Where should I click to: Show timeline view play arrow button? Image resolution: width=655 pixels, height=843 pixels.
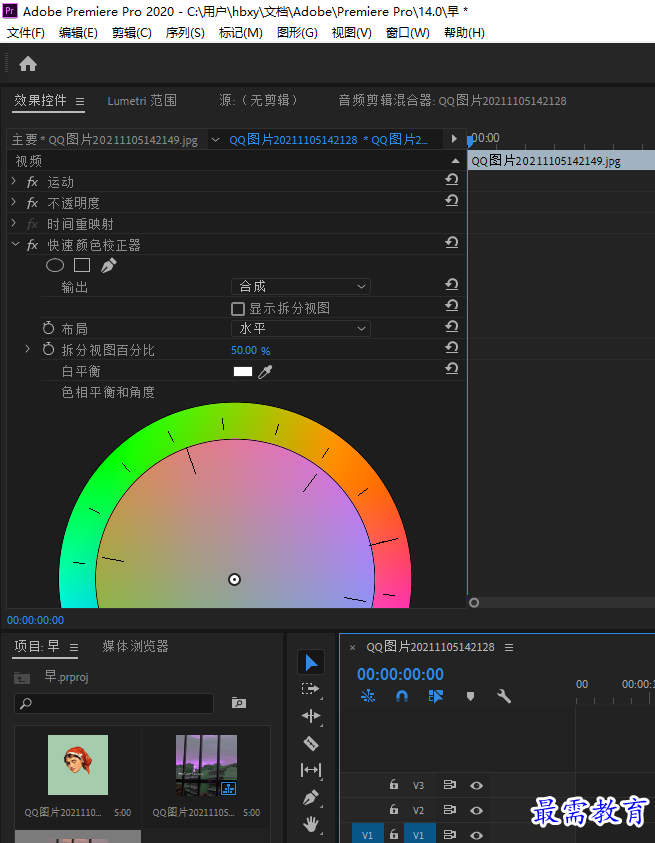click(454, 139)
